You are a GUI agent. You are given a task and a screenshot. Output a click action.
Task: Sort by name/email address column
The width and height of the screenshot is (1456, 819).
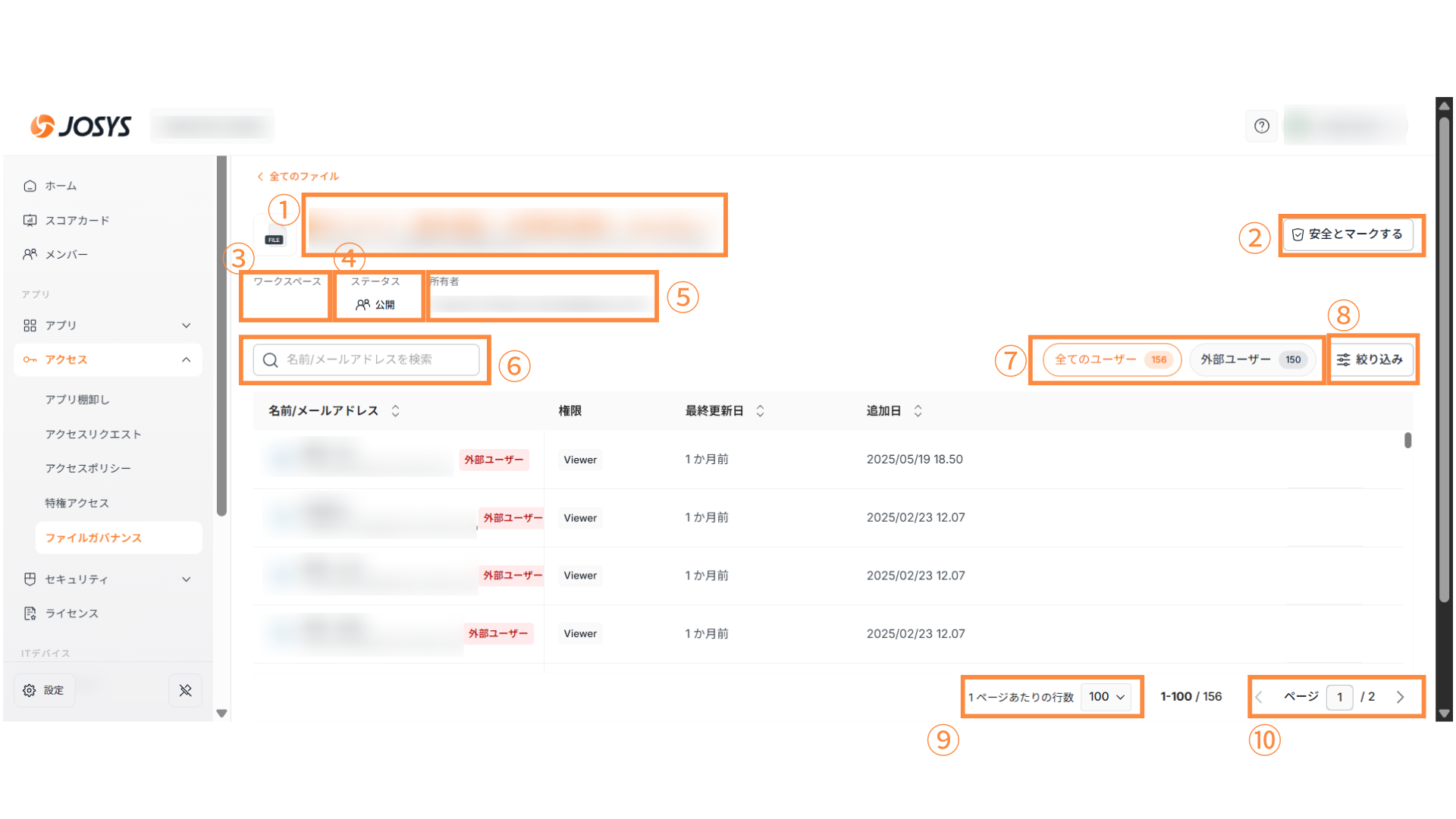(x=395, y=411)
